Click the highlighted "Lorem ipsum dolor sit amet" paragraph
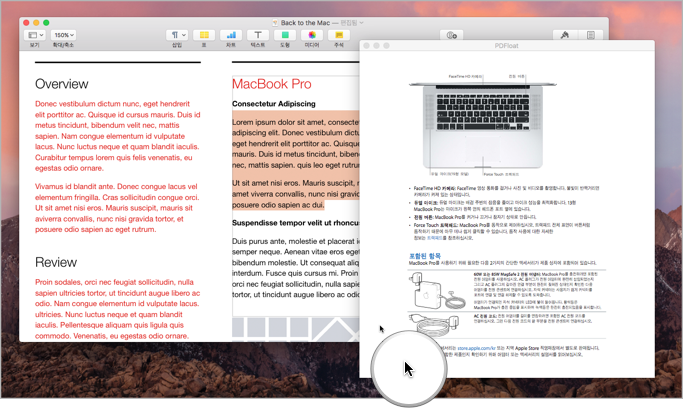 295,144
